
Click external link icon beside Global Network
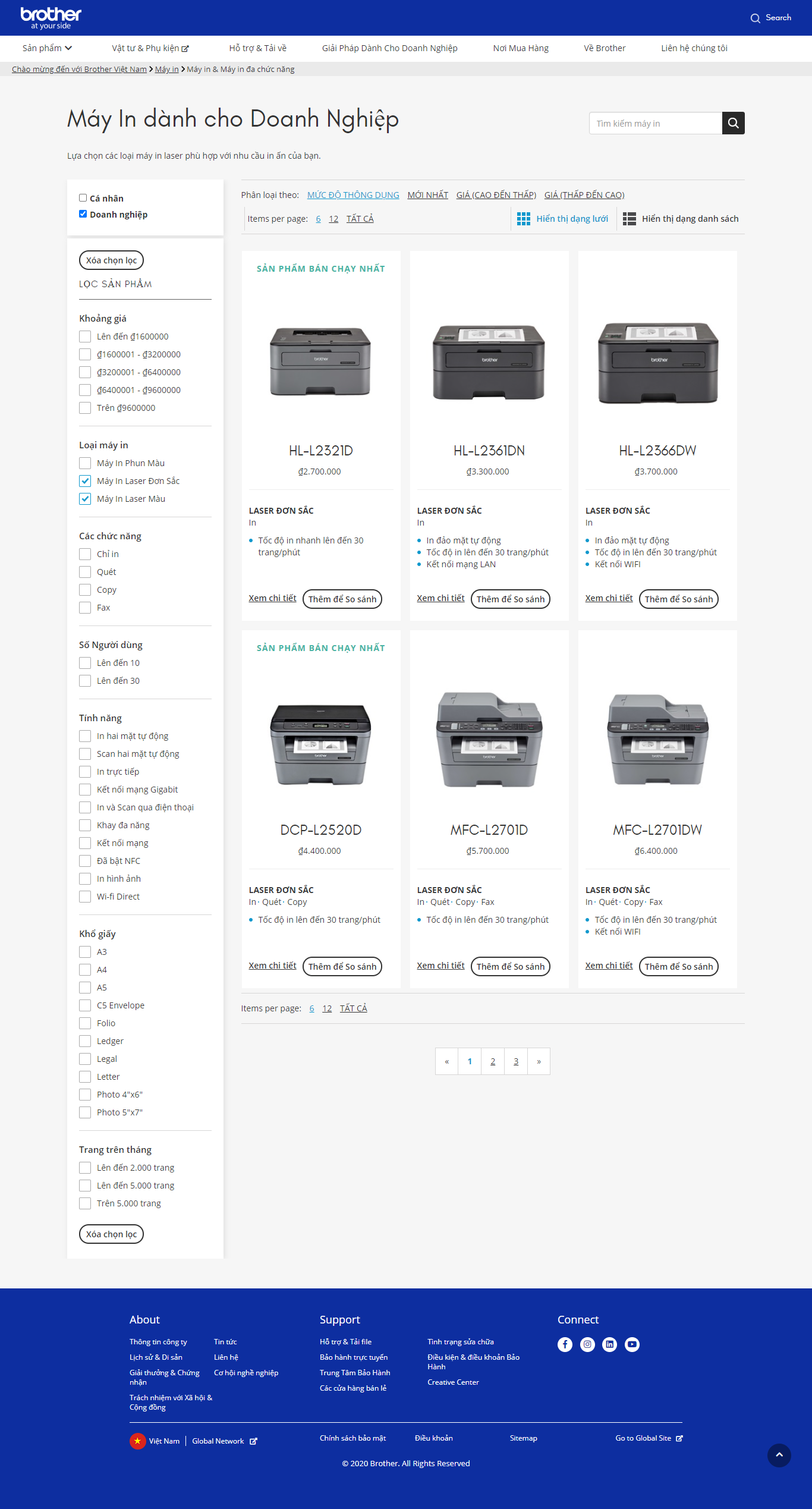[x=253, y=1441]
